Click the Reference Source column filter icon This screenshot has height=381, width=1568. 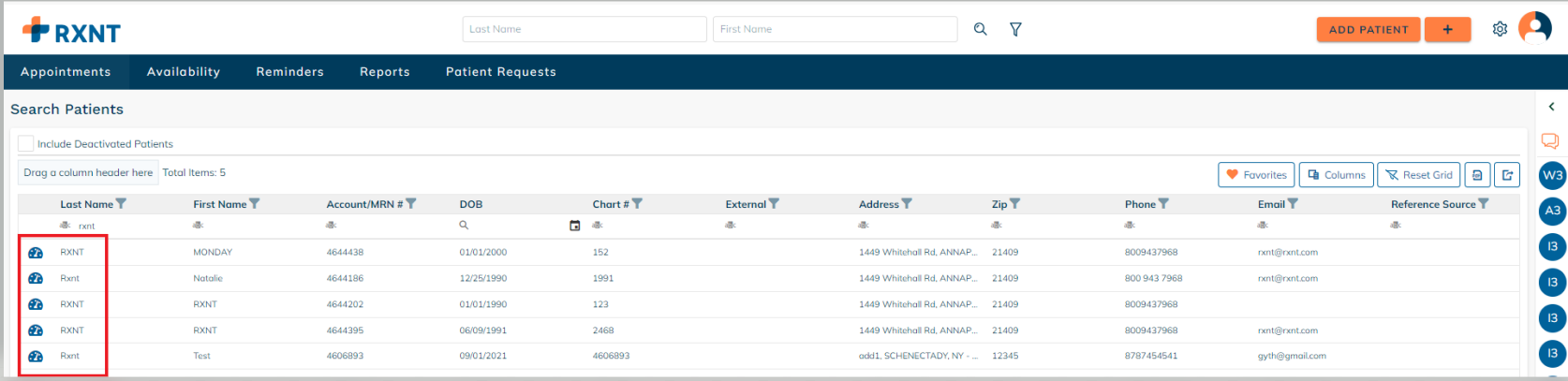tap(1484, 204)
